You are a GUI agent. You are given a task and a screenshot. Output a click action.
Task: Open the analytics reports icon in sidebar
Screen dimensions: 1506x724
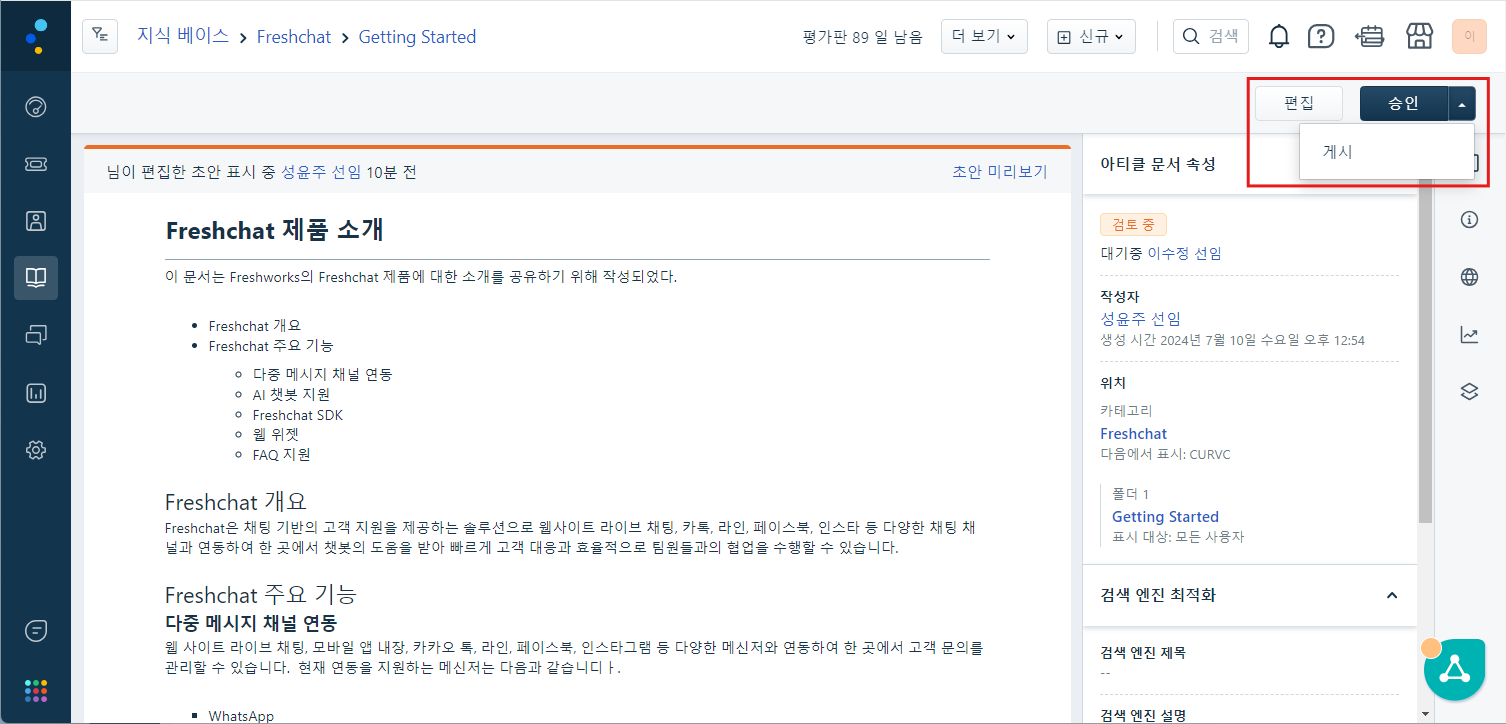tap(36, 393)
